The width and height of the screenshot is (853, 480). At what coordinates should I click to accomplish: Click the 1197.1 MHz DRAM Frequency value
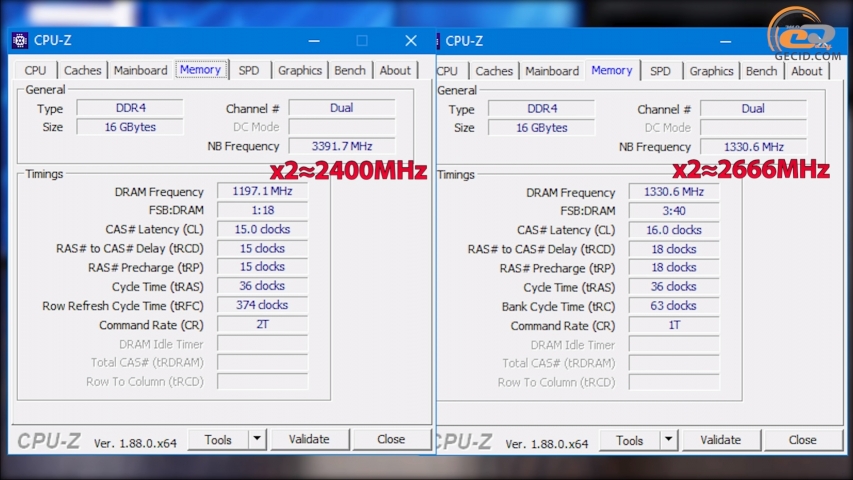coord(262,192)
